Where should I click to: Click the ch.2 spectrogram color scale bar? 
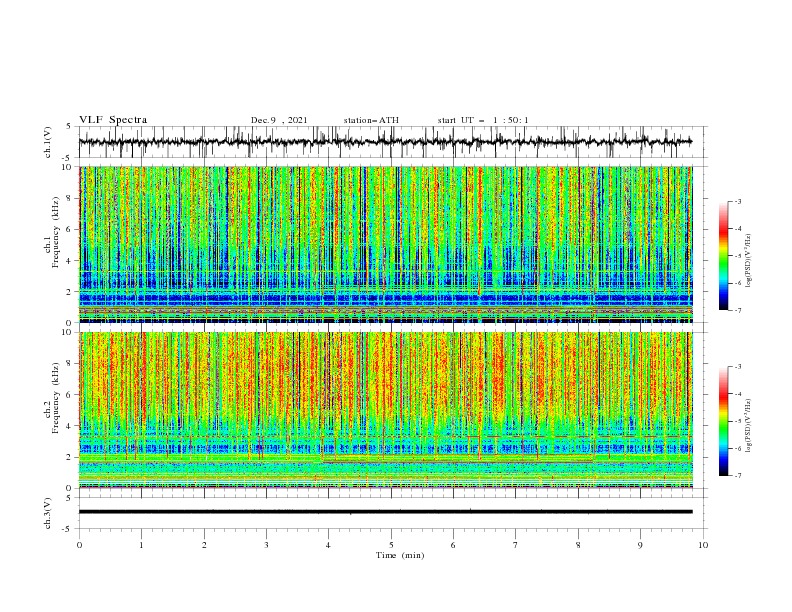(723, 421)
